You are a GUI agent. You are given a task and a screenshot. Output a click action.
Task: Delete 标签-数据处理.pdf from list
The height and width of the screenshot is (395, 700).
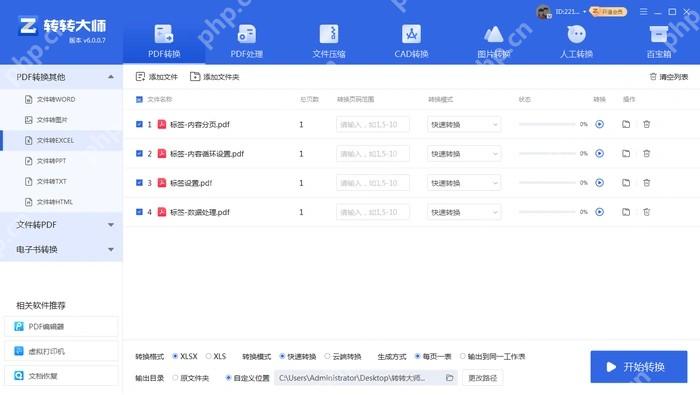coord(646,212)
